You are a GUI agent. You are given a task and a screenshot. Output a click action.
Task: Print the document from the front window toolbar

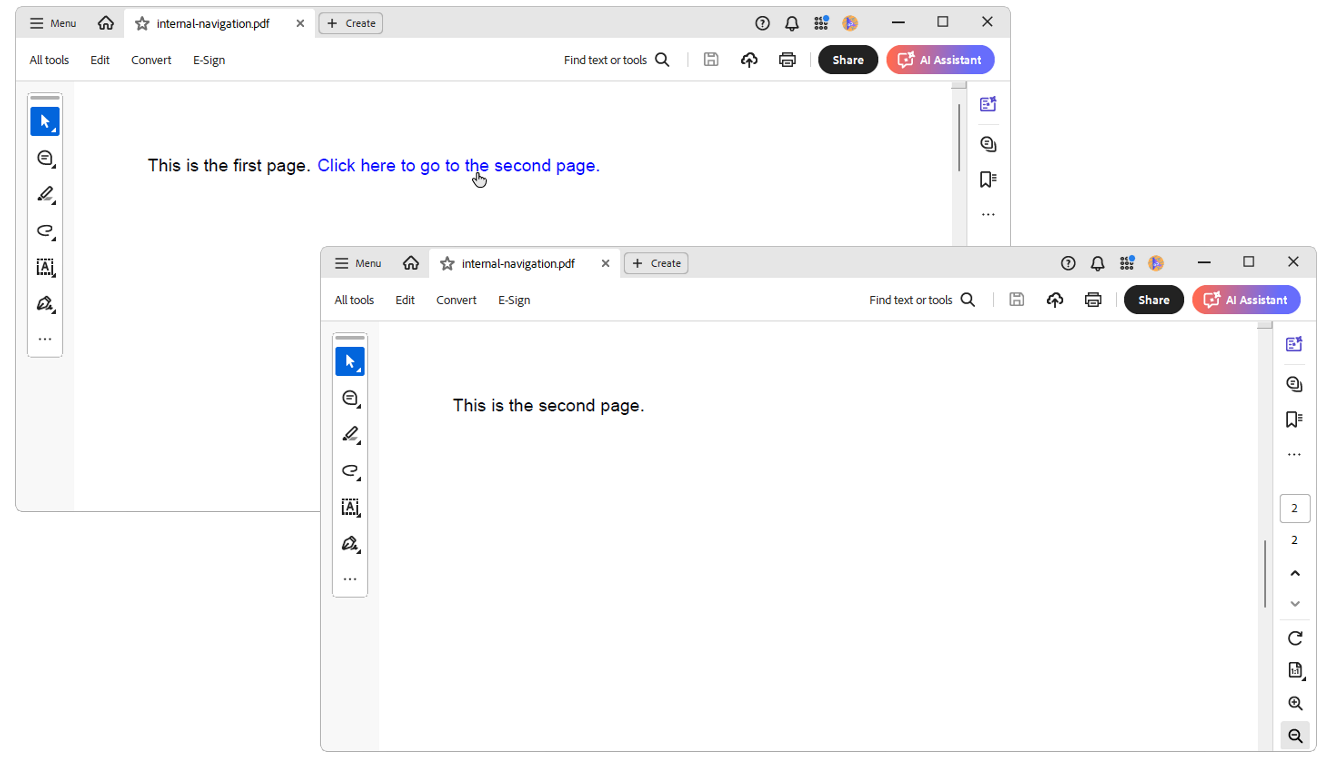coord(1093,300)
